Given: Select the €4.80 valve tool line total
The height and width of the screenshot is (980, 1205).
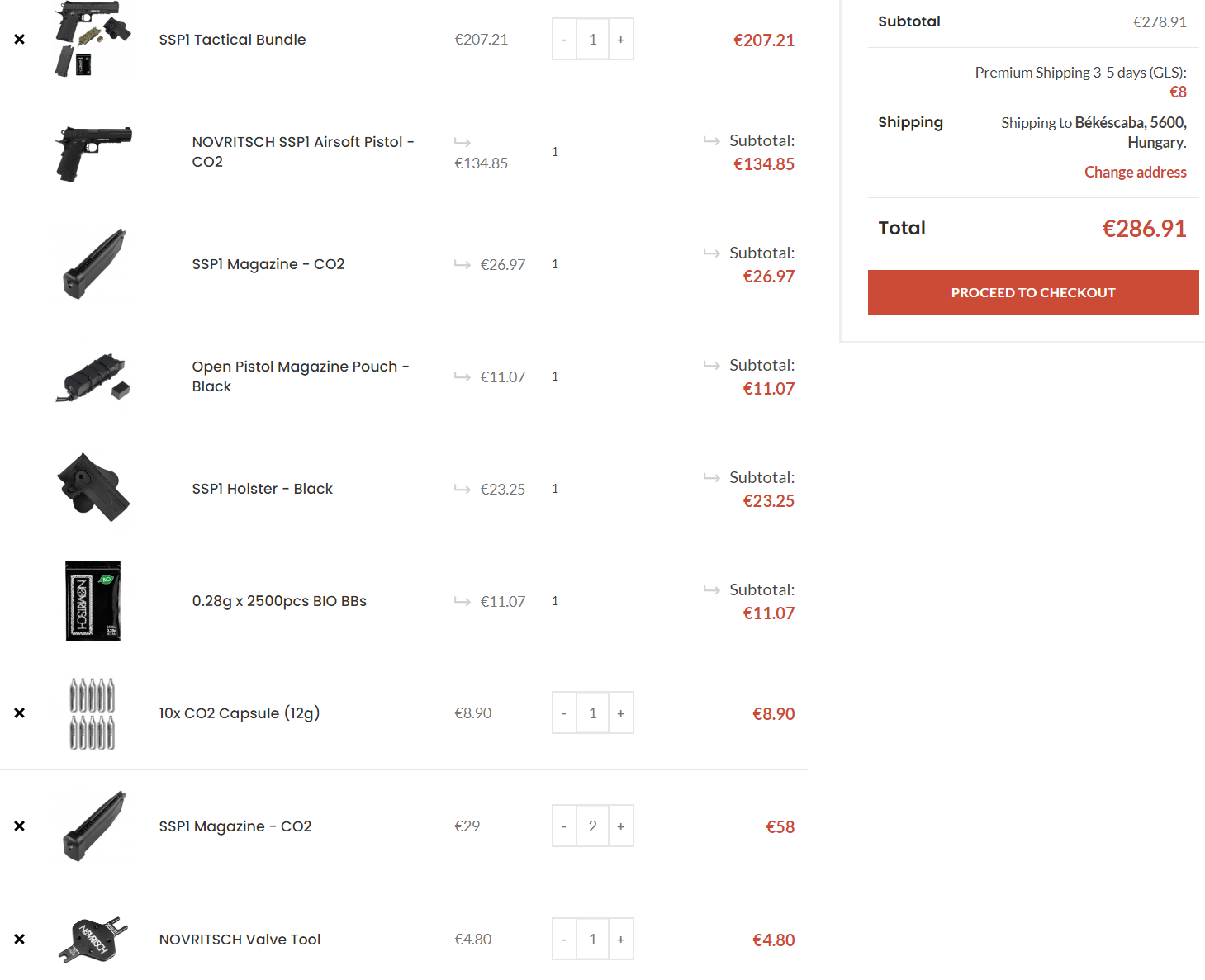Looking at the screenshot, I should pyautogui.click(x=774, y=940).
